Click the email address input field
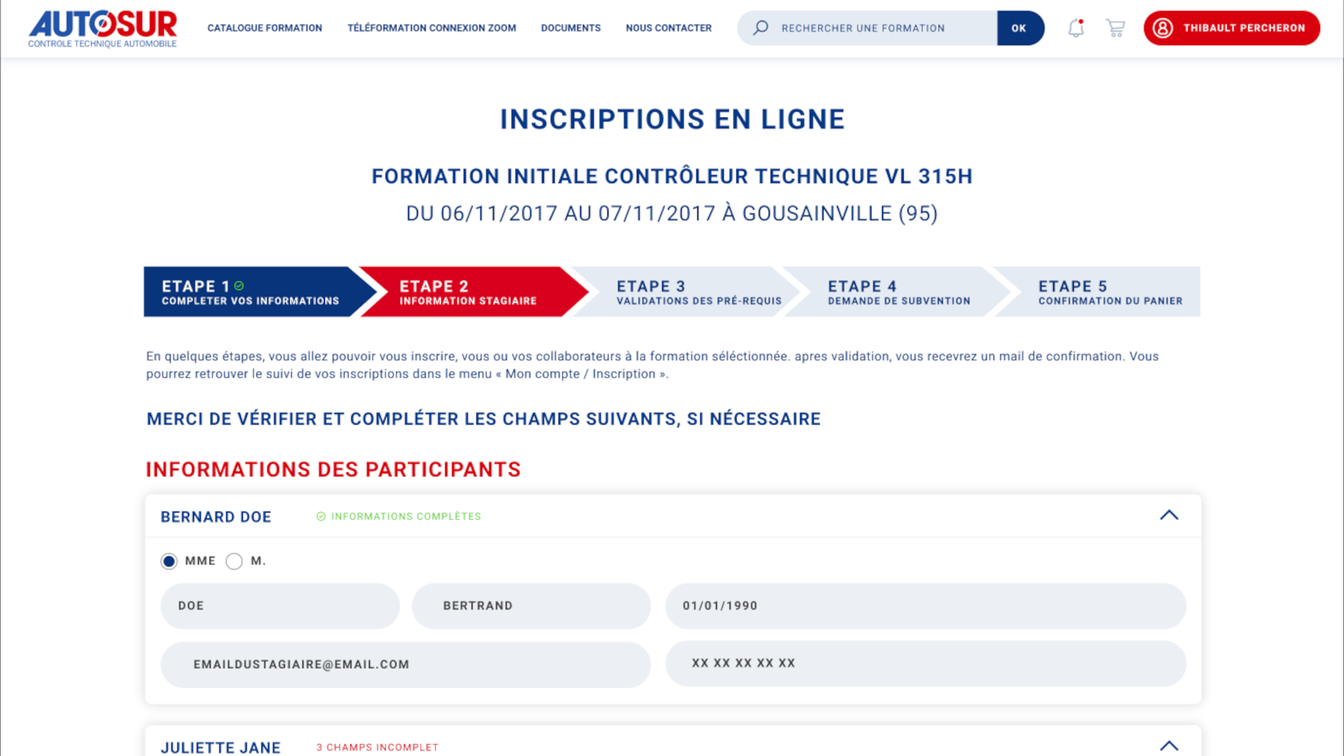 pyautogui.click(x=405, y=664)
